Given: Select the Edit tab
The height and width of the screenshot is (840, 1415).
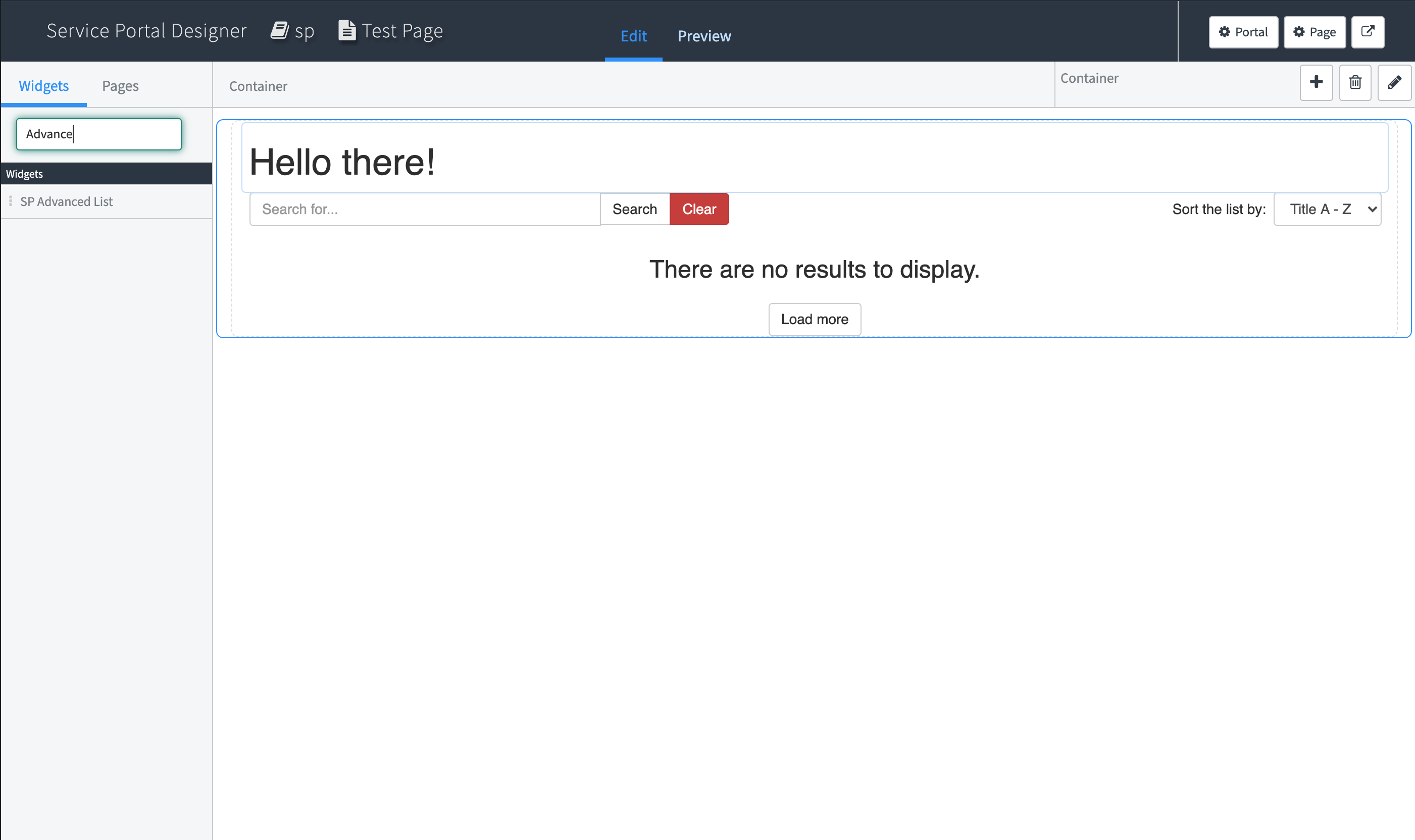Looking at the screenshot, I should click(633, 36).
